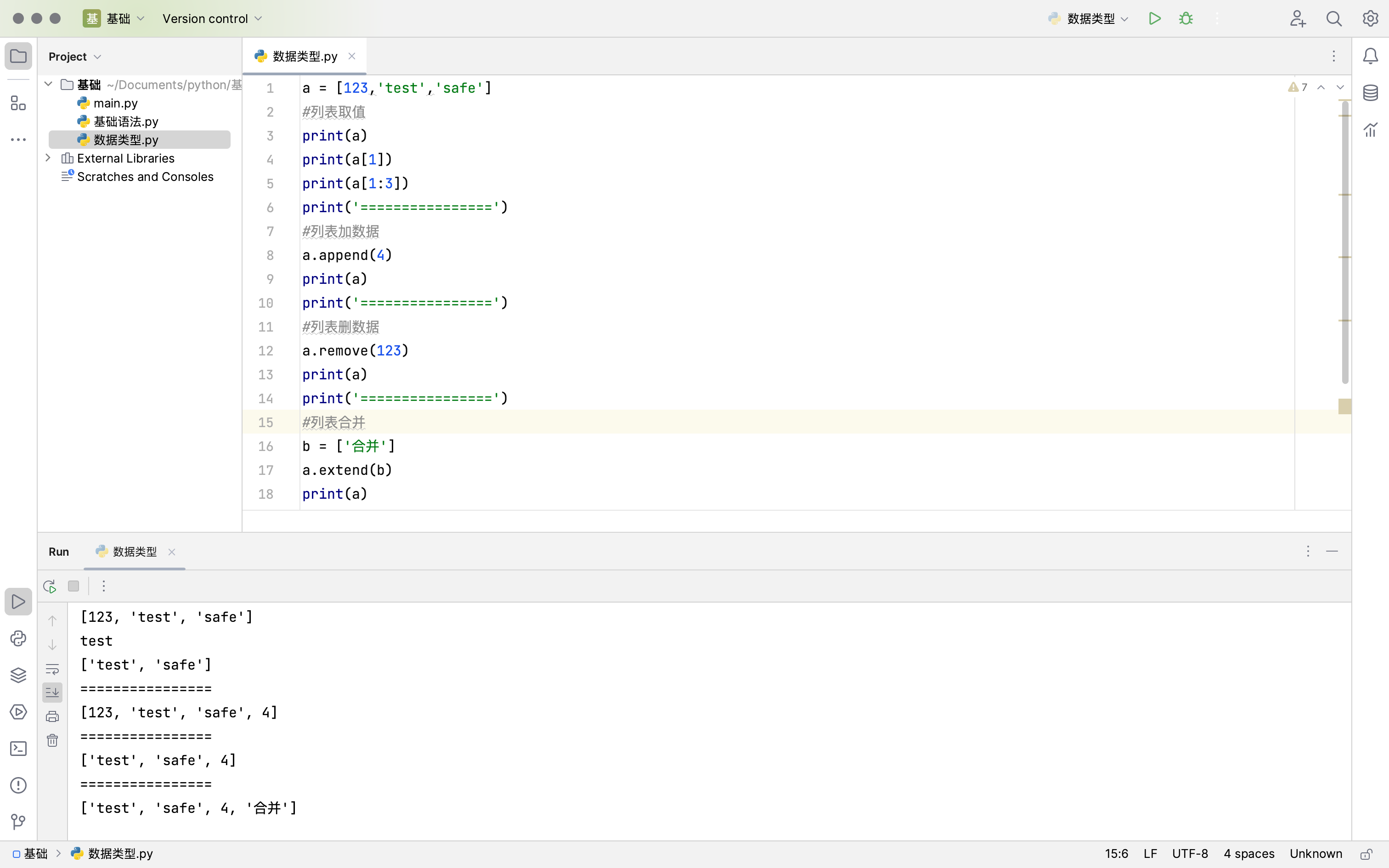Toggle read-only lock in status bar
The height and width of the screenshot is (868, 1389).
click(x=1366, y=854)
